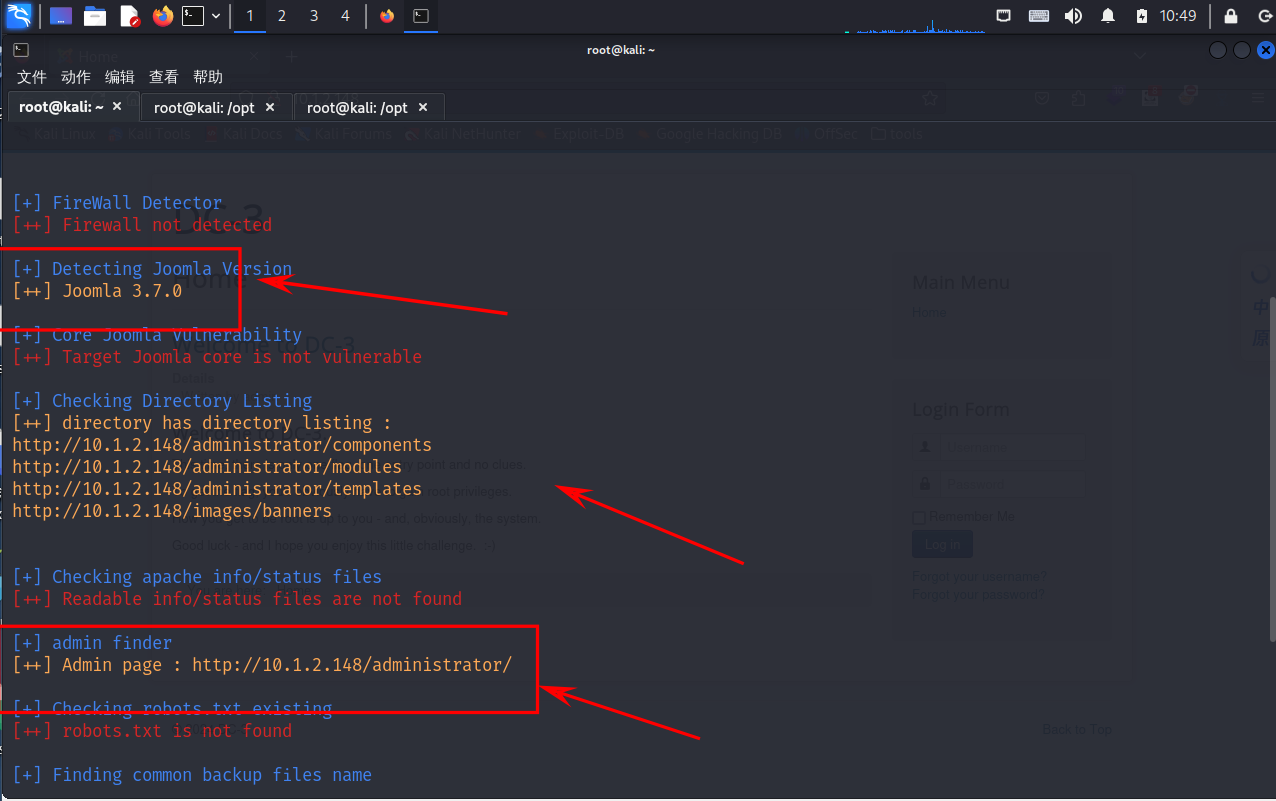Click the "Joomla 3.7.0" result
1276x801 pixels.
(x=97, y=291)
